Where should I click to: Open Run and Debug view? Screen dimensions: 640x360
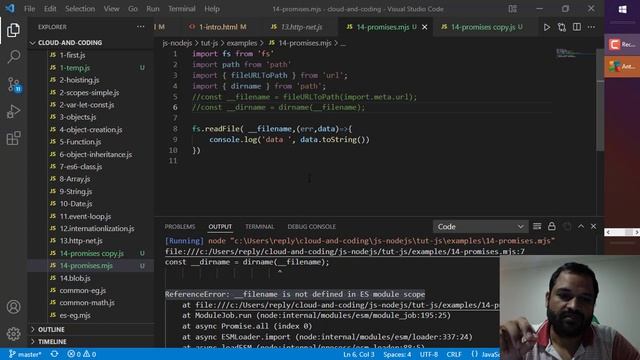pyautogui.click(x=13, y=111)
